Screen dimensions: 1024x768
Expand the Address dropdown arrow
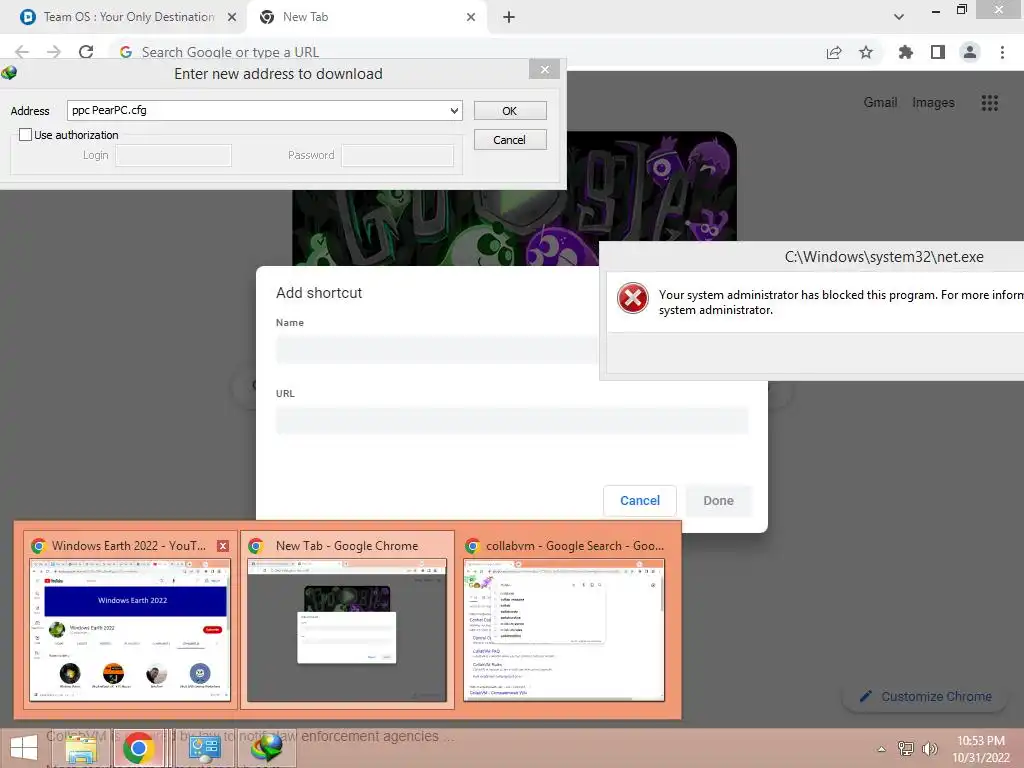[x=454, y=110]
